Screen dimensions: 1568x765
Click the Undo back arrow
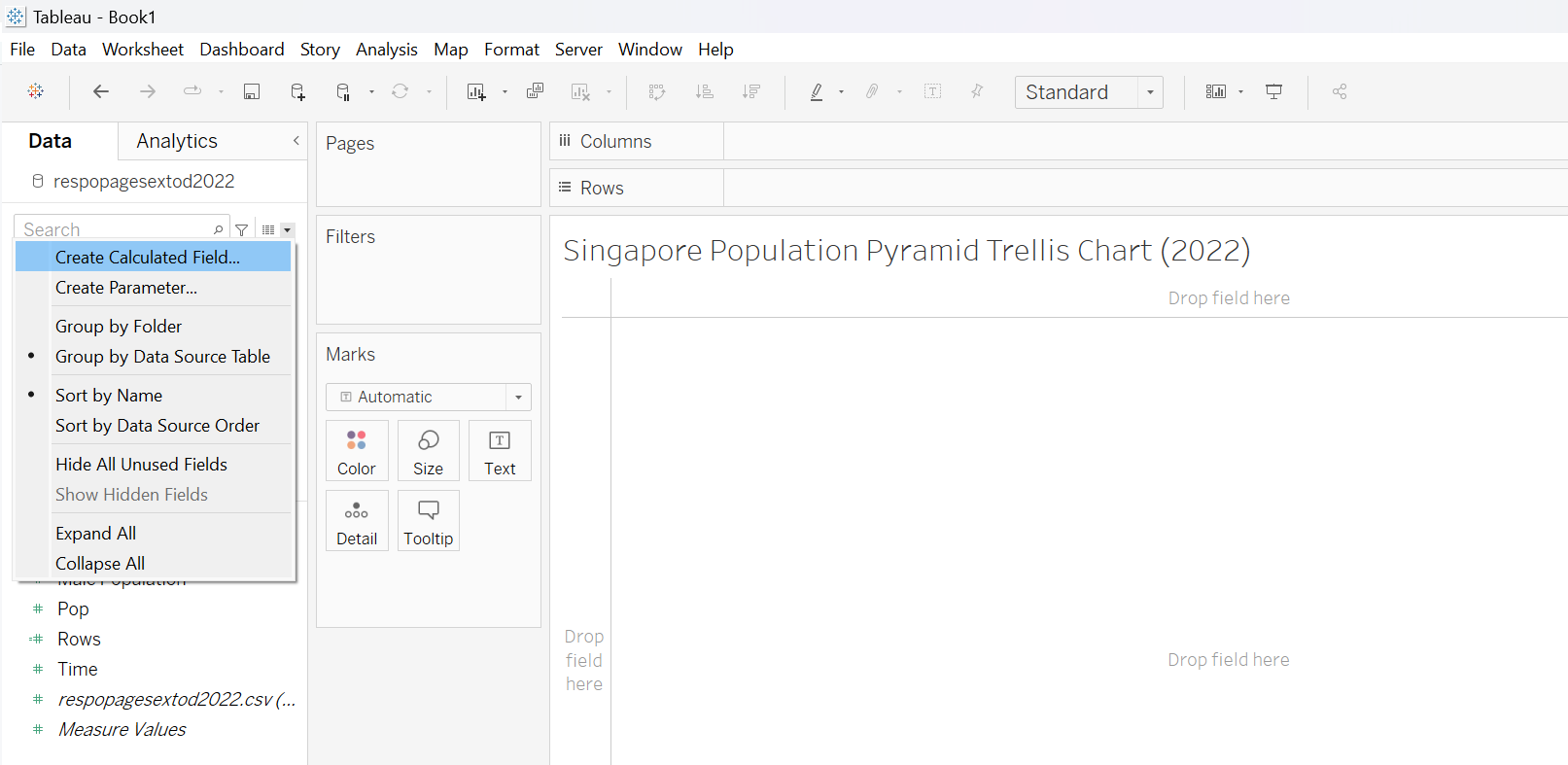(100, 91)
